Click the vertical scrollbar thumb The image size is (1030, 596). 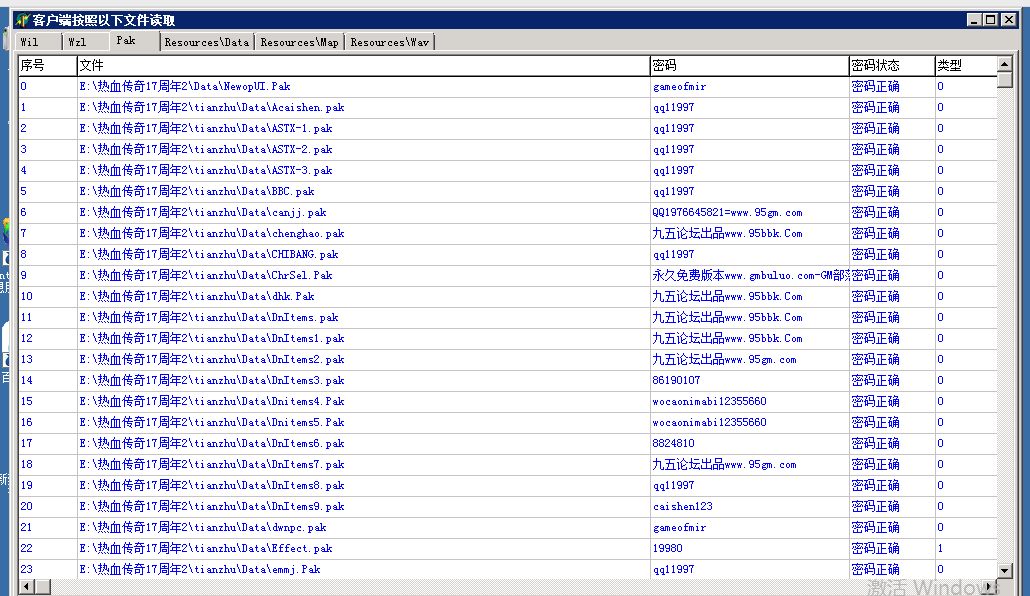(1004, 80)
